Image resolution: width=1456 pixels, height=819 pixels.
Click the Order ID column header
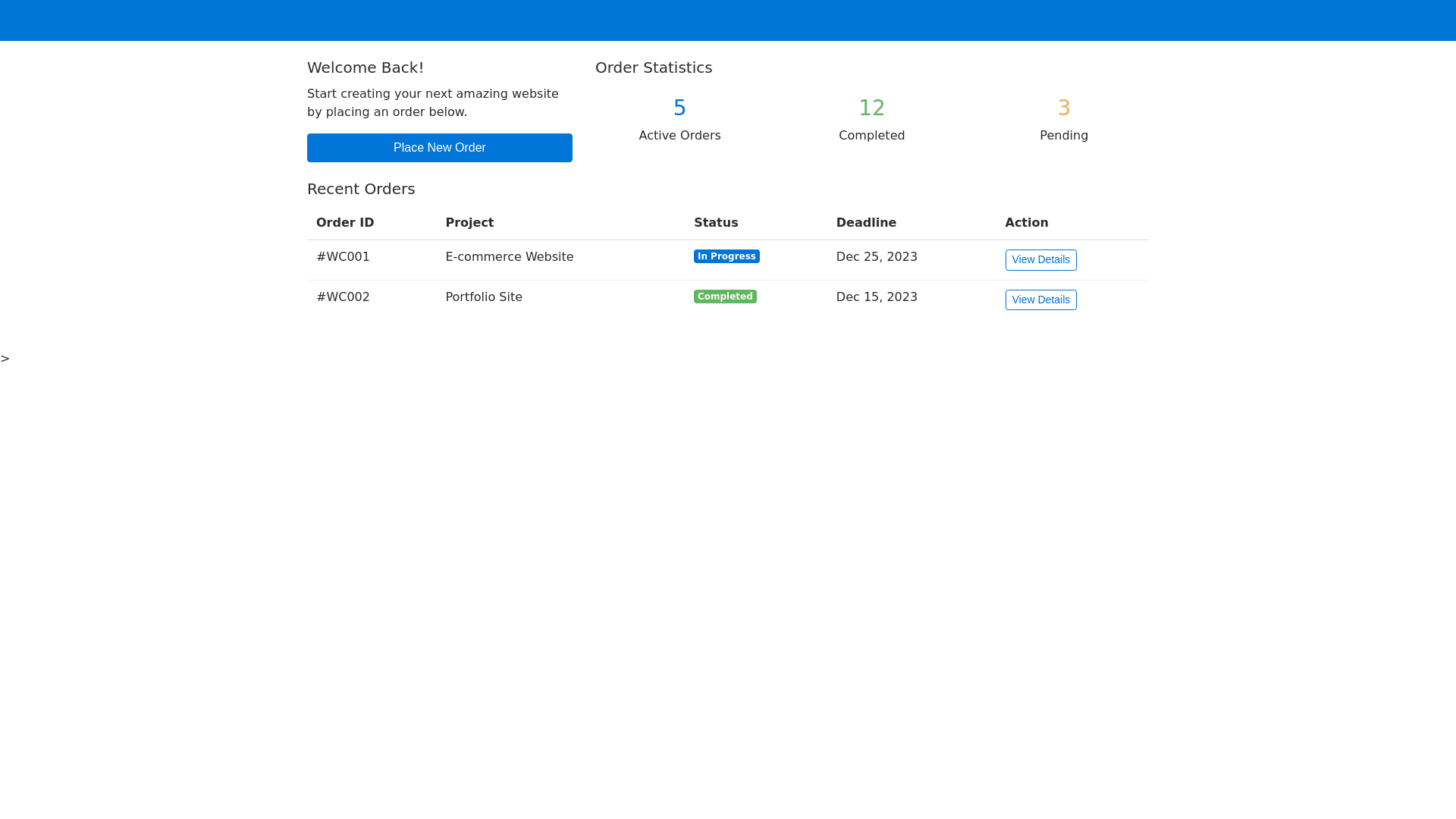[x=345, y=223]
